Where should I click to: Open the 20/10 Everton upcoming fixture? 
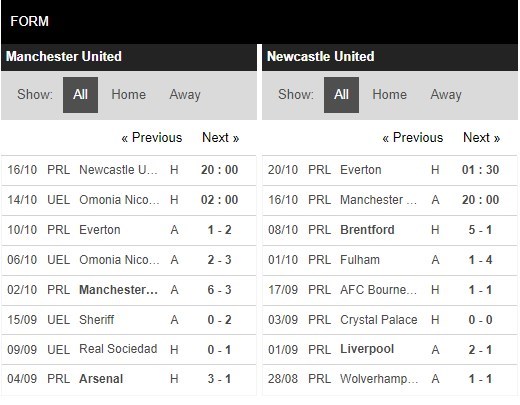(390, 170)
